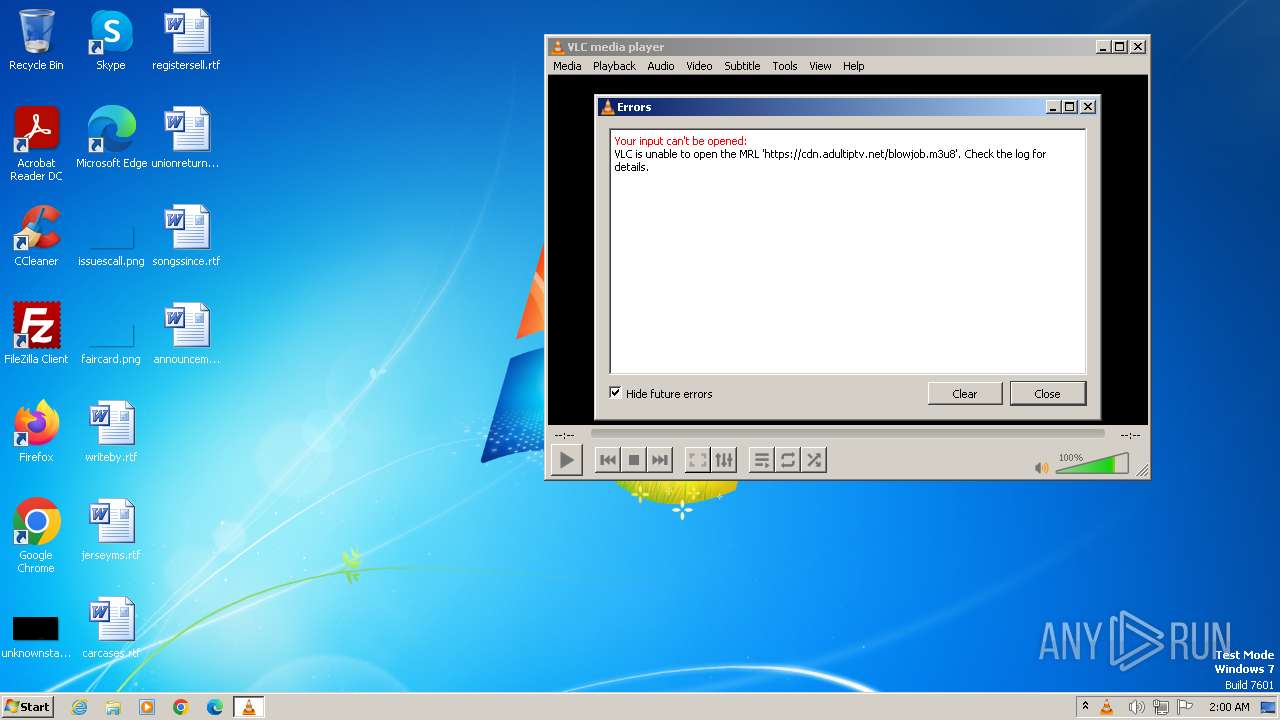
Task: Click the 2:00 AM system clock
Action: 1229,707
